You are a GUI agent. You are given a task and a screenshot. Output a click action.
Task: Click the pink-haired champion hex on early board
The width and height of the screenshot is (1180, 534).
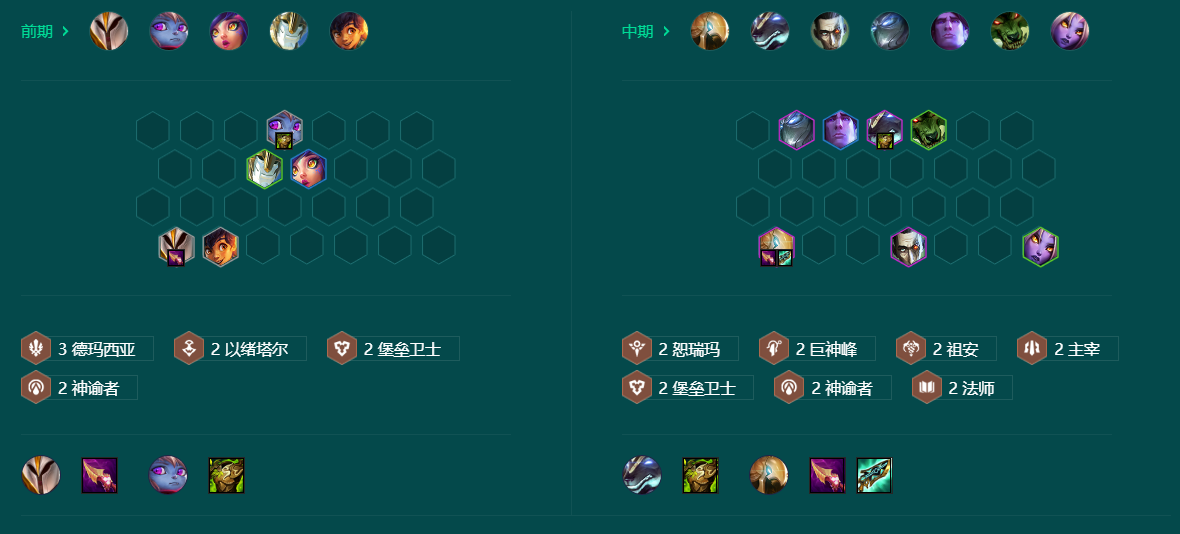[x=309, y=168]
